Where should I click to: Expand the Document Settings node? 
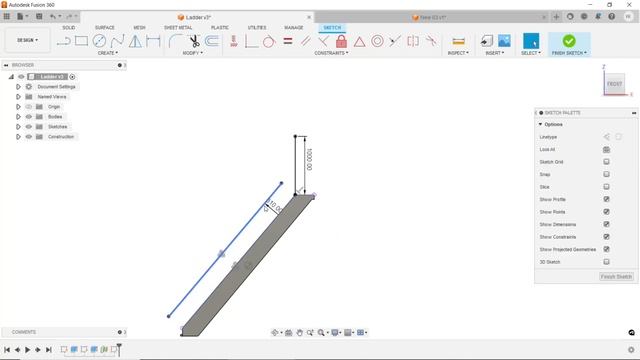(18, 87)
